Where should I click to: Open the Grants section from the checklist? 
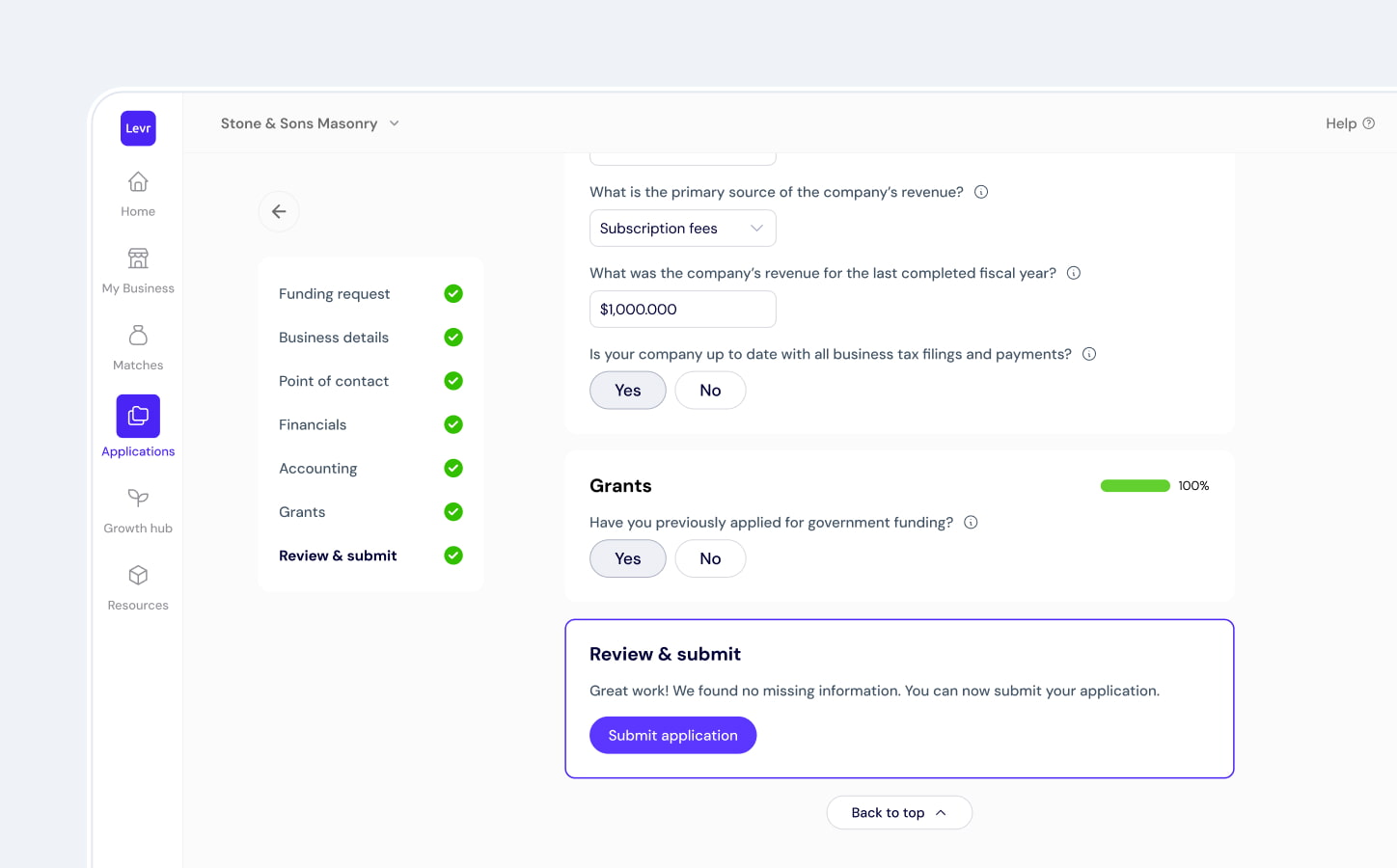(302, 511)
